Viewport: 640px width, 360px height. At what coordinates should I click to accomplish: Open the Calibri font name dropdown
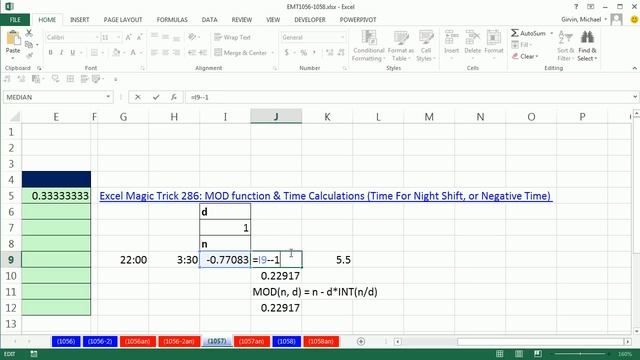(97, 37)
